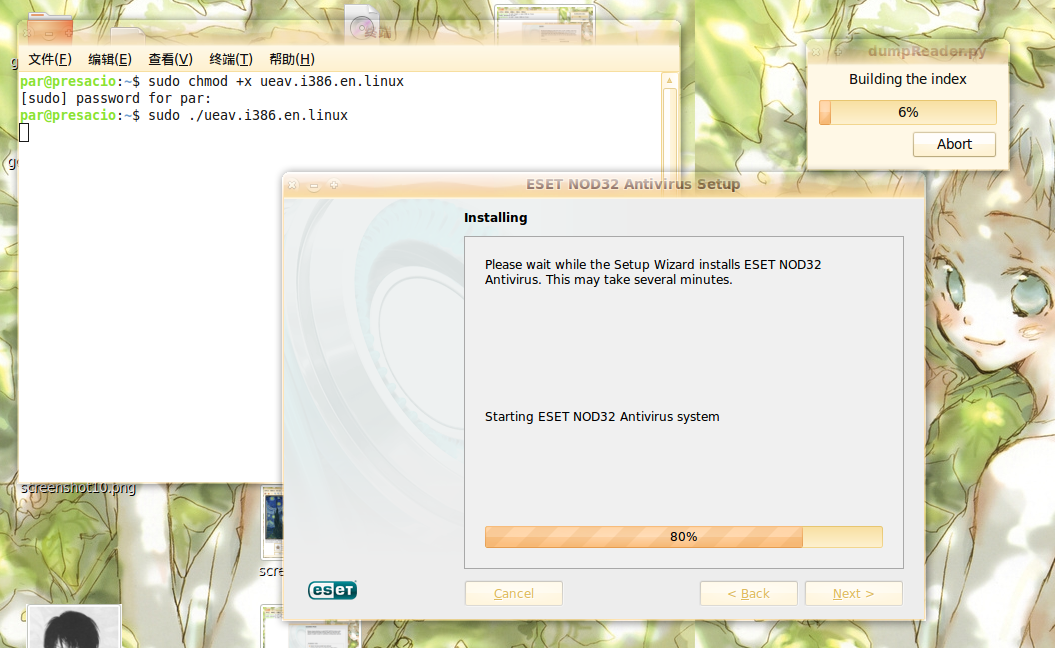Click the ESET NOD32 Antivirus Setup title bar text
Viewport: 1055px width, 648px height.
click(x=633, y=184)
